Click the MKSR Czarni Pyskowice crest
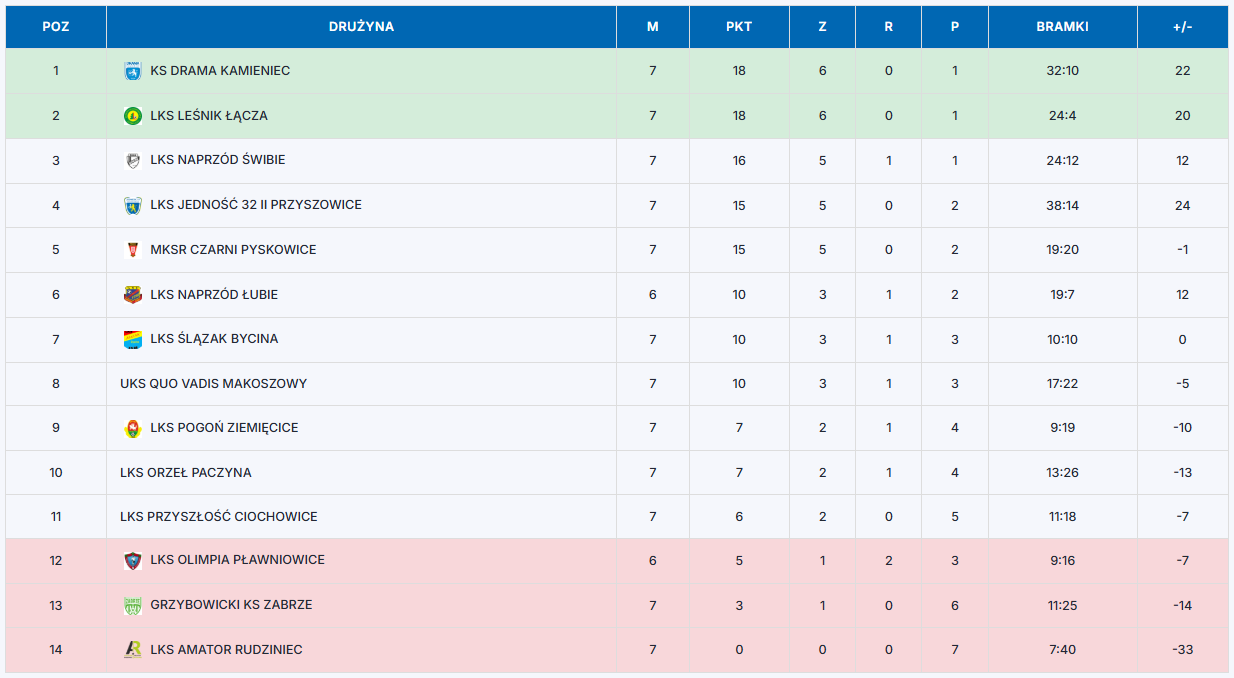 (132, 250)
